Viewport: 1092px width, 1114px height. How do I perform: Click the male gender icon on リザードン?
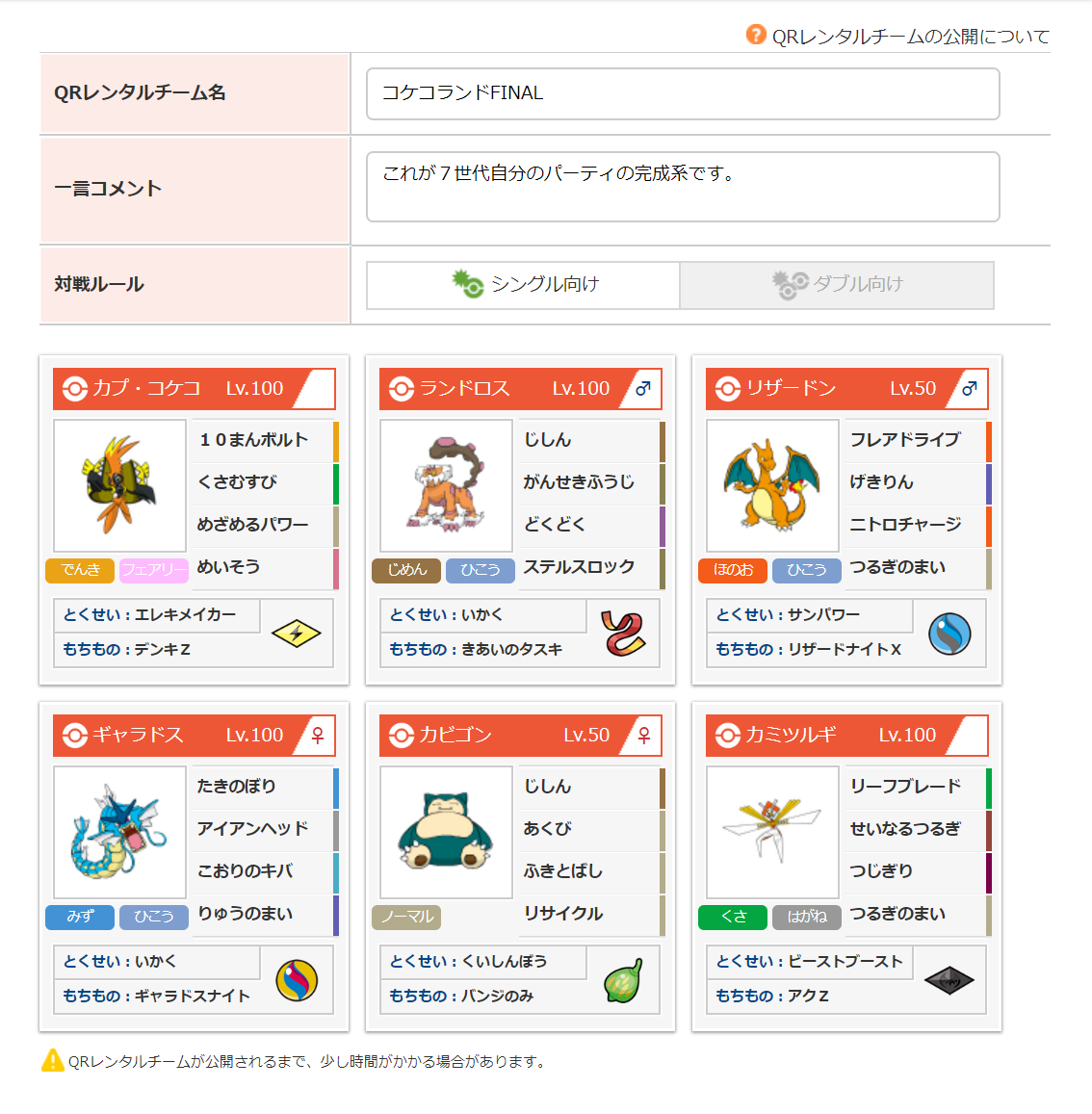[x=969, y=389]
